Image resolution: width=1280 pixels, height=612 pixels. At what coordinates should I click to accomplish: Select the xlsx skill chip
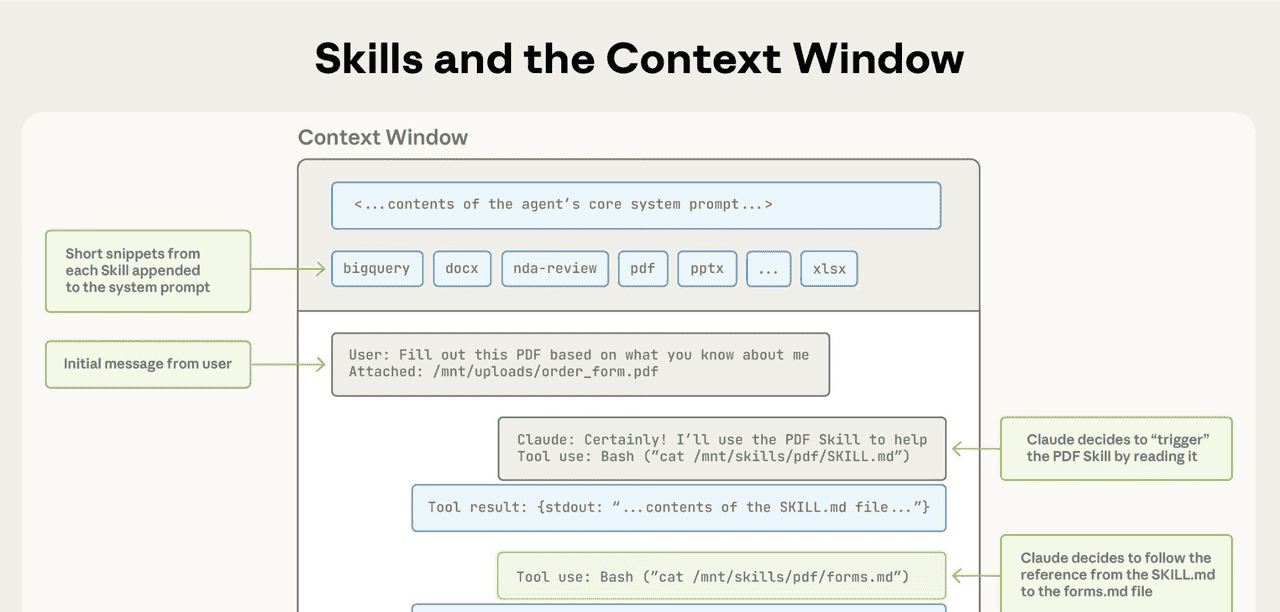[x=829, y=269]
